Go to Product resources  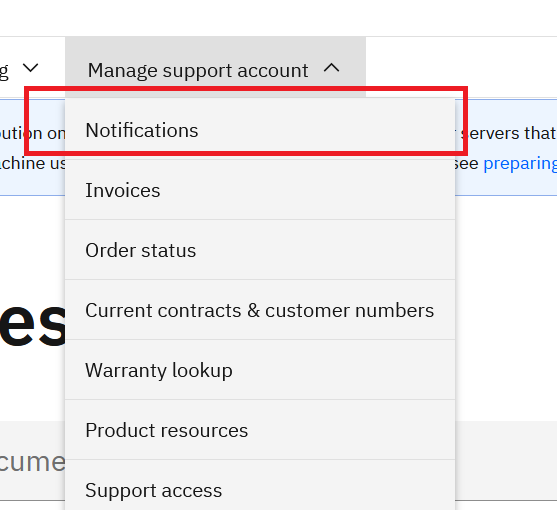click(x=260, y=430)
